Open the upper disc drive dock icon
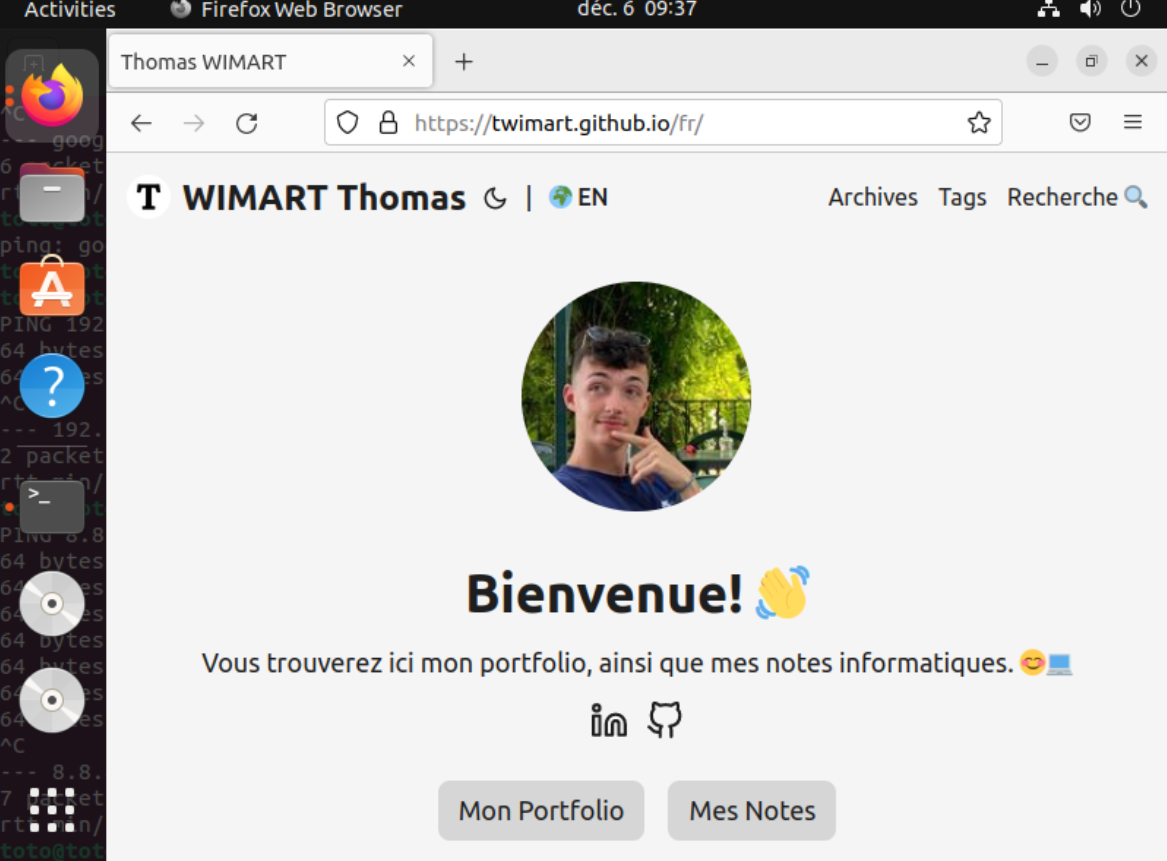The height and width of the screenshot is (861, 1167). [52, 604]
